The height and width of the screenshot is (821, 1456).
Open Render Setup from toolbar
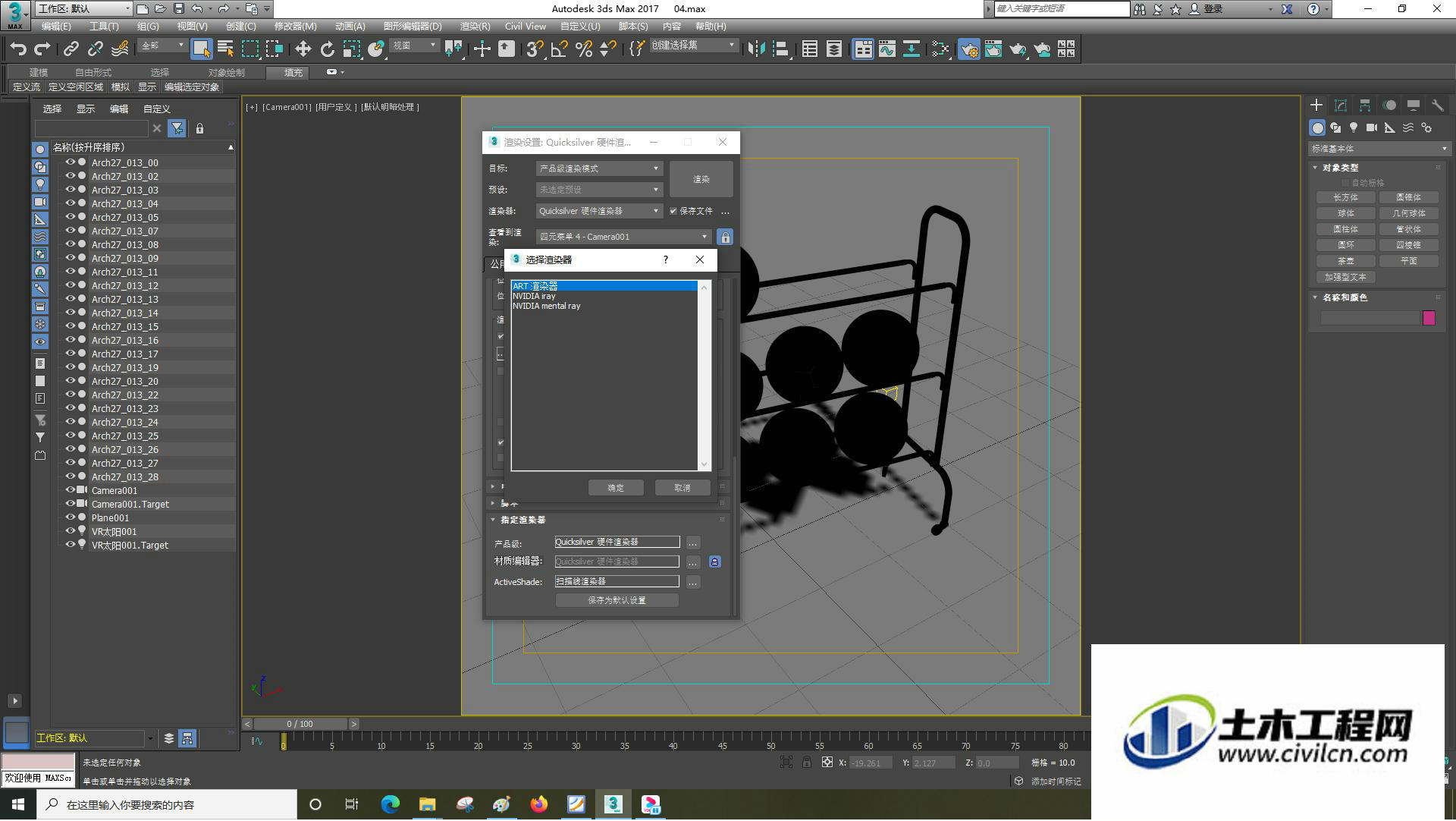click(968, 49)
